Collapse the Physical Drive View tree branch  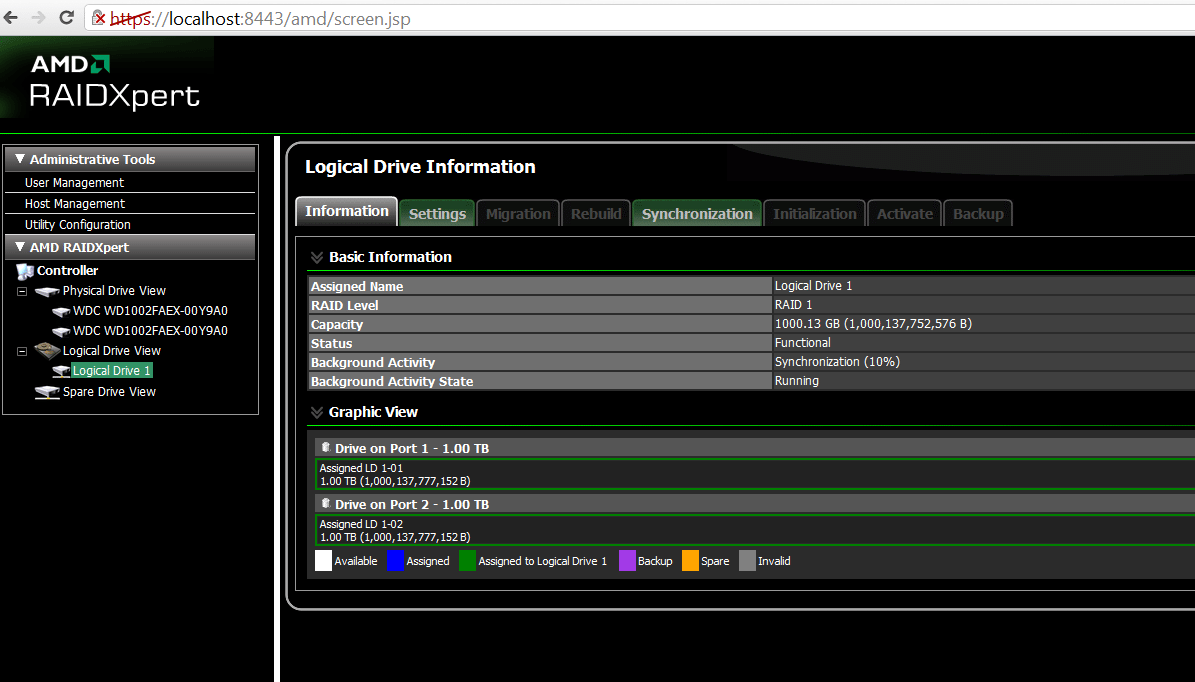[20, 290]
